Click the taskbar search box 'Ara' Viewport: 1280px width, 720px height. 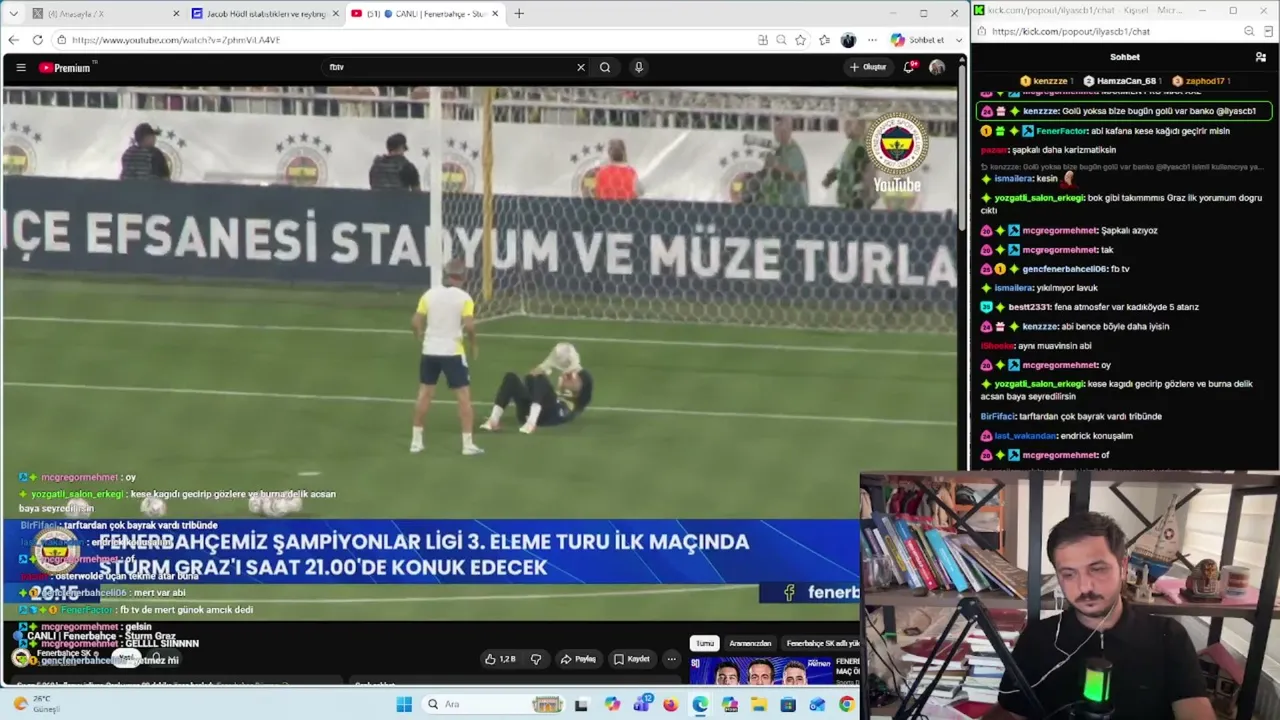coord(493,704)
